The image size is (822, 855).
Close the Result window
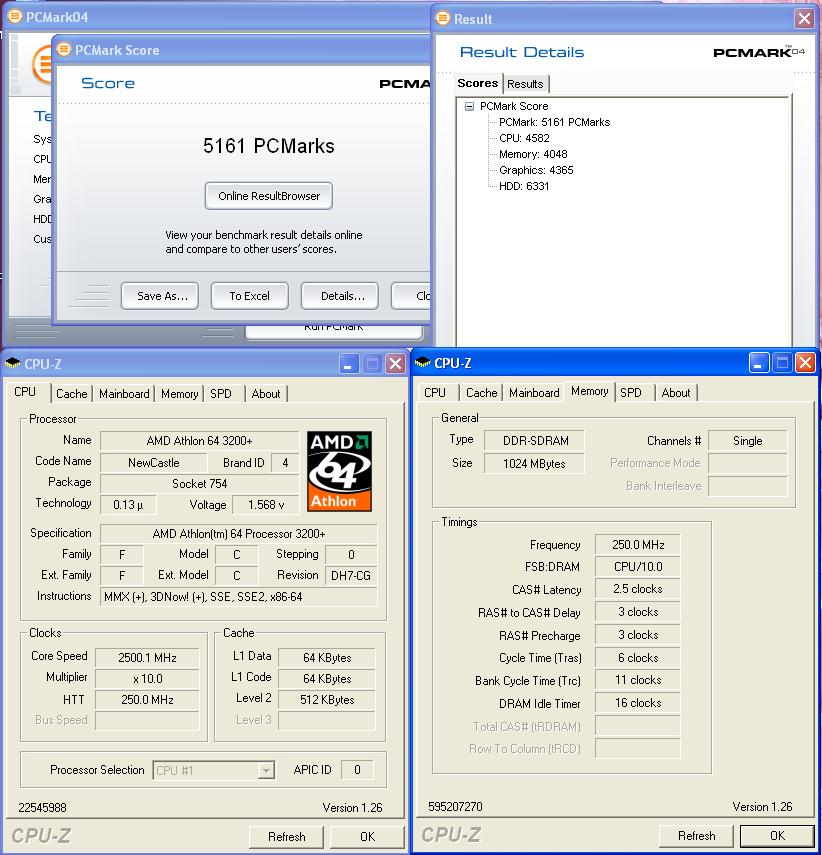pos(804,19)
